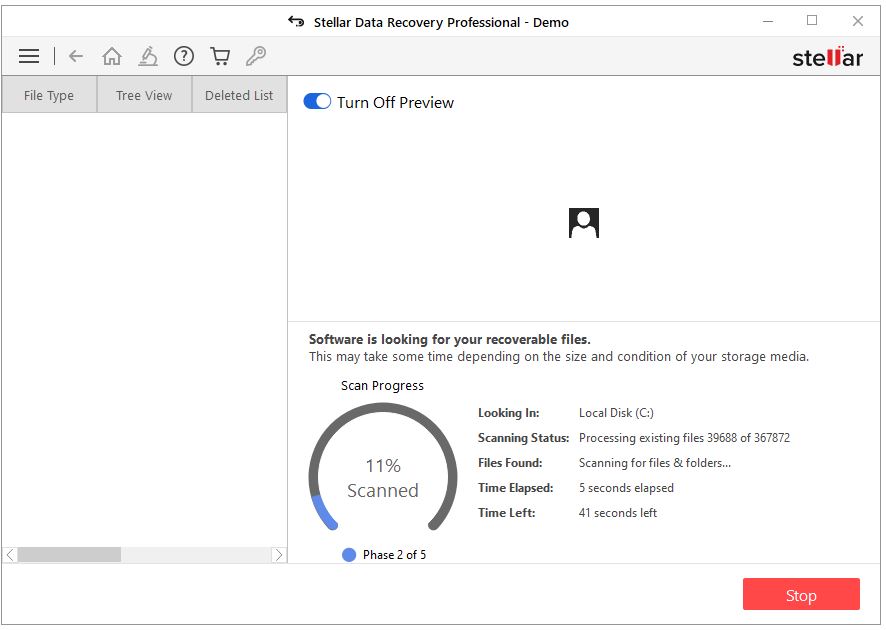Viewport: 886px width, 630px height.
Task: Go back with the arrow icon
Action: pos(76,56)
